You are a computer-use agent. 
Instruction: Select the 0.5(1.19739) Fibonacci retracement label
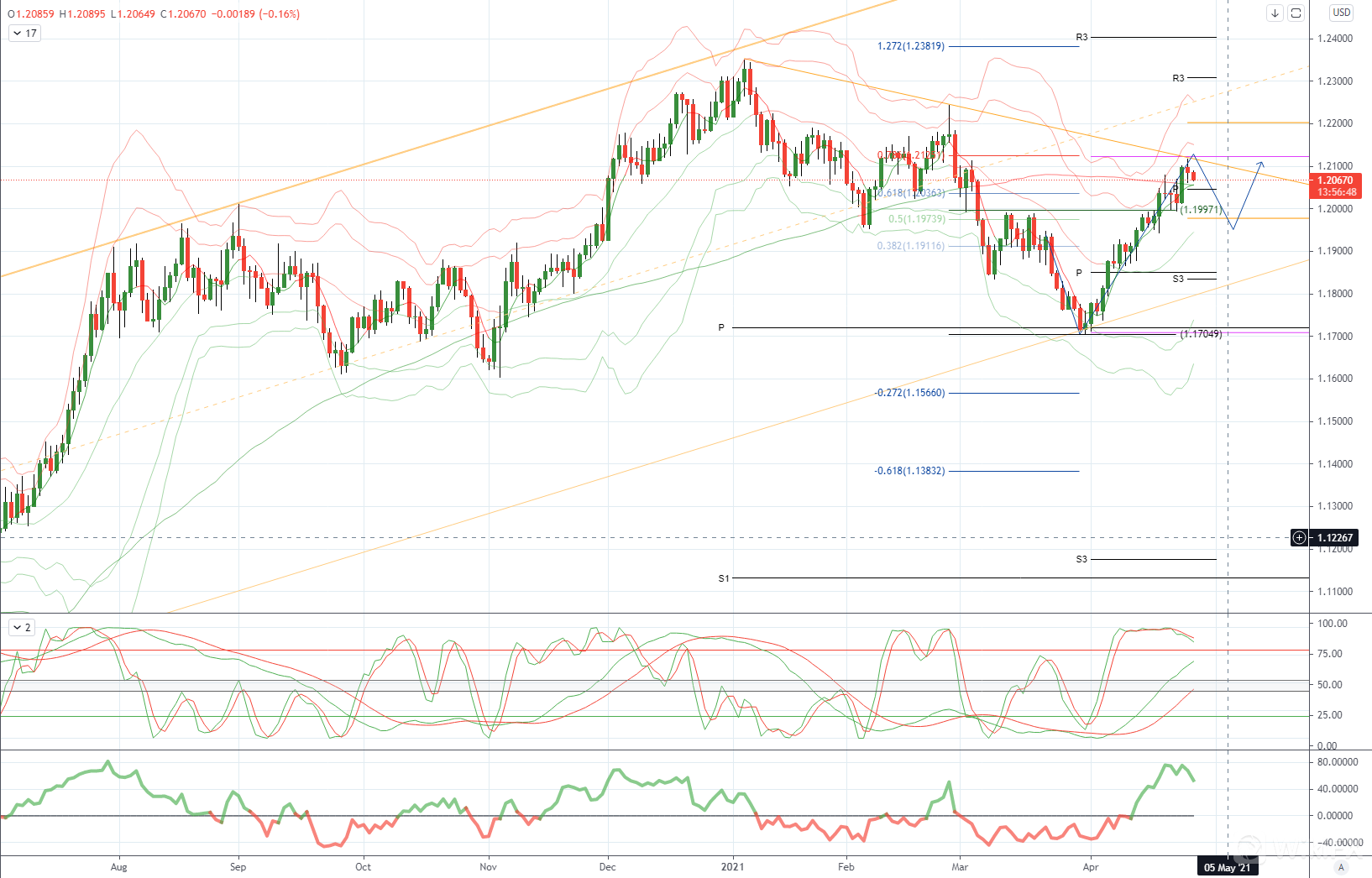pos(916,219)
